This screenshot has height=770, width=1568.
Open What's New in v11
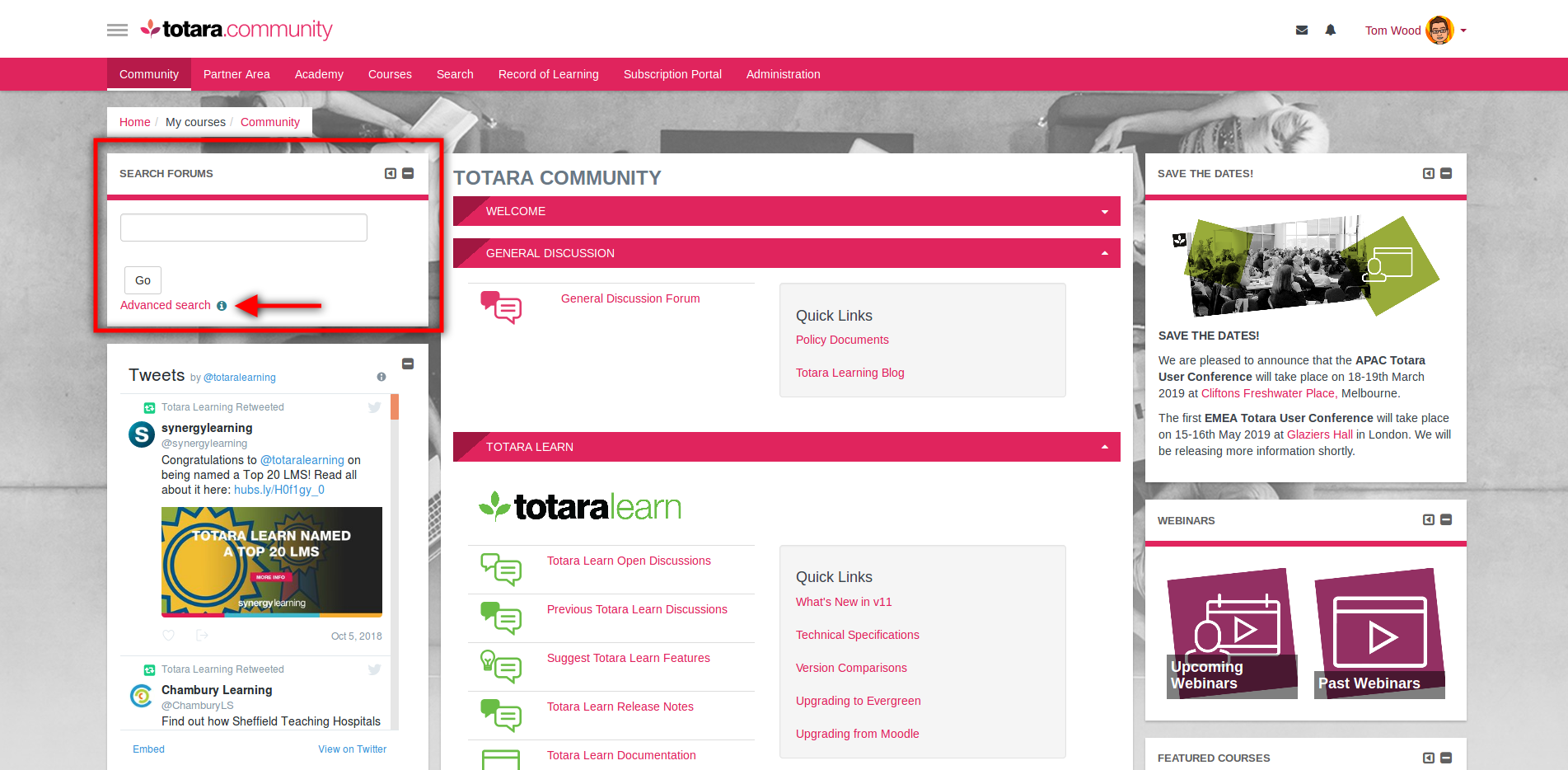click(844, 602)
